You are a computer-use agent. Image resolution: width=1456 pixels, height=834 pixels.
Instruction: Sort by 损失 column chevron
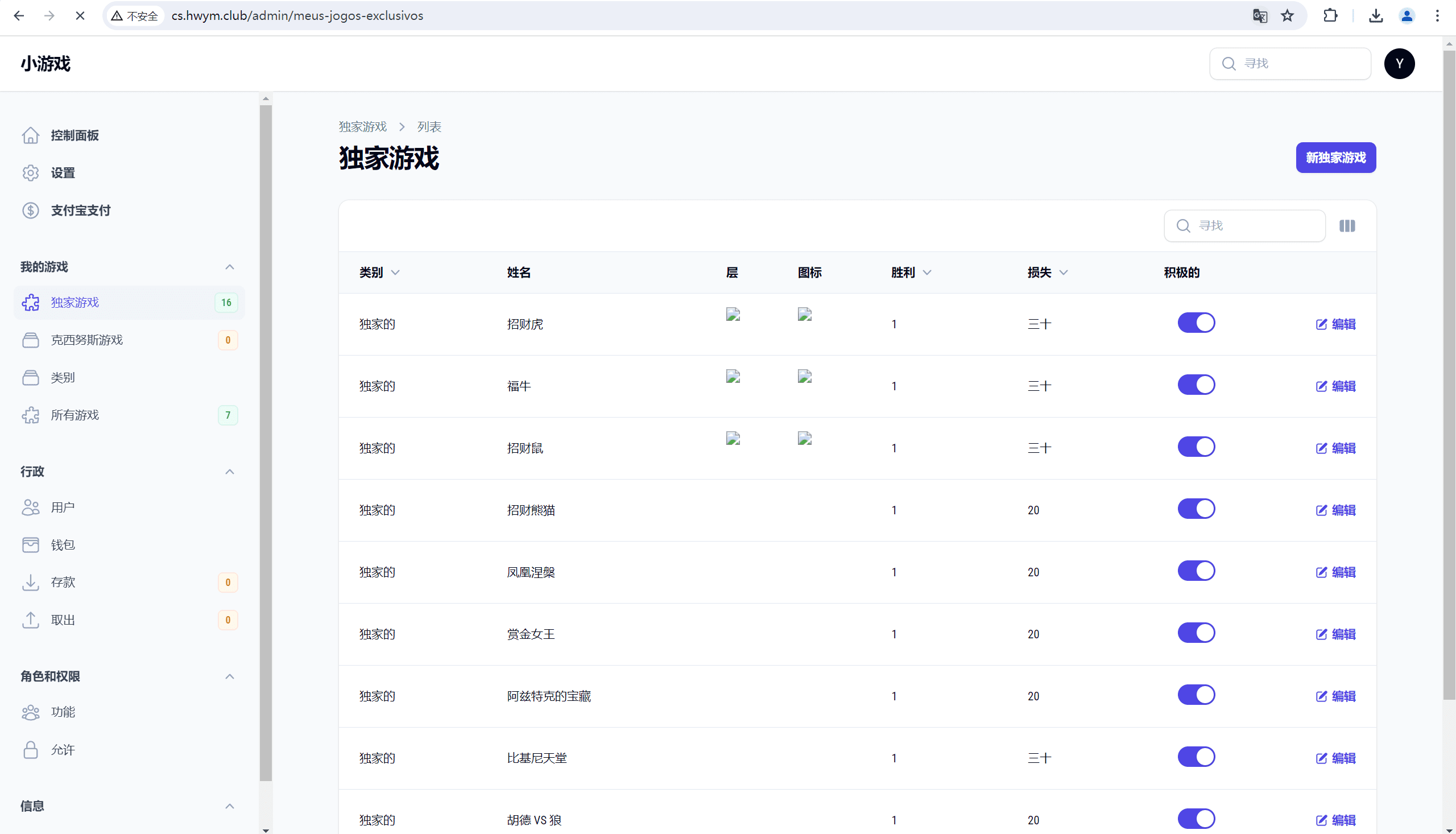(1063, 273)
